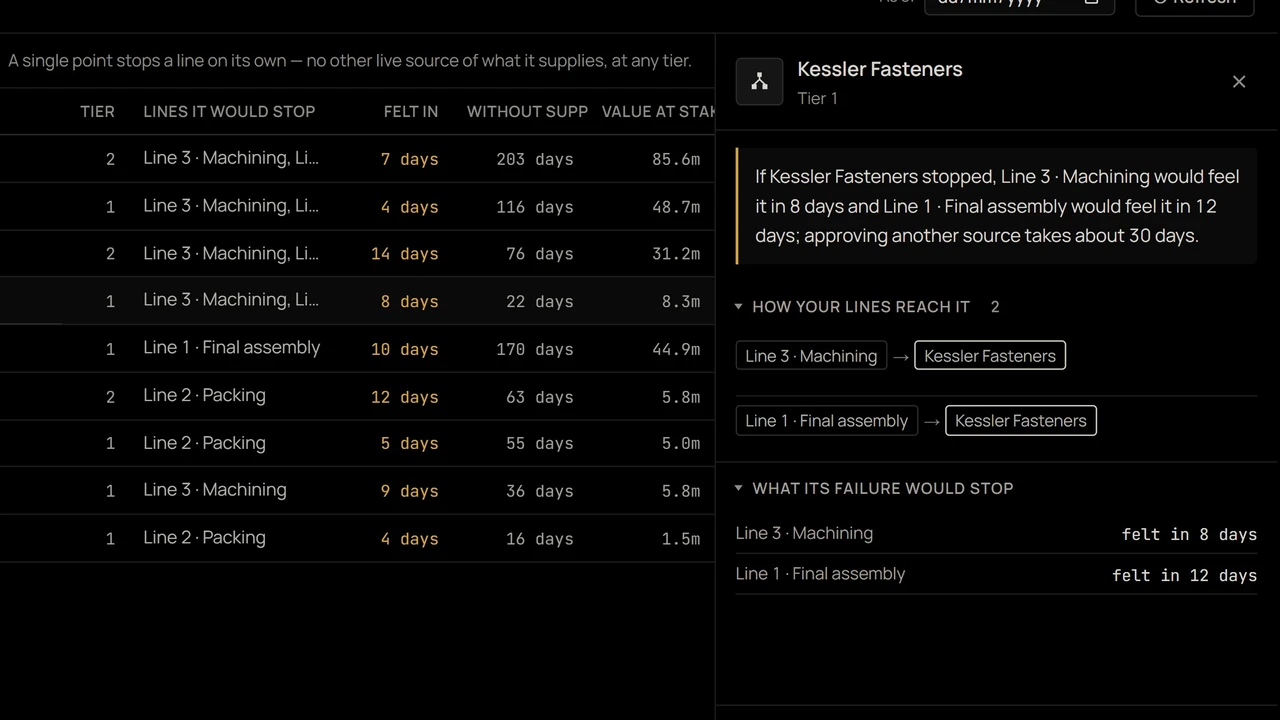Close the Kessler Fasteners detail panel
The image size is (1280, 720).
point(1239,82)
